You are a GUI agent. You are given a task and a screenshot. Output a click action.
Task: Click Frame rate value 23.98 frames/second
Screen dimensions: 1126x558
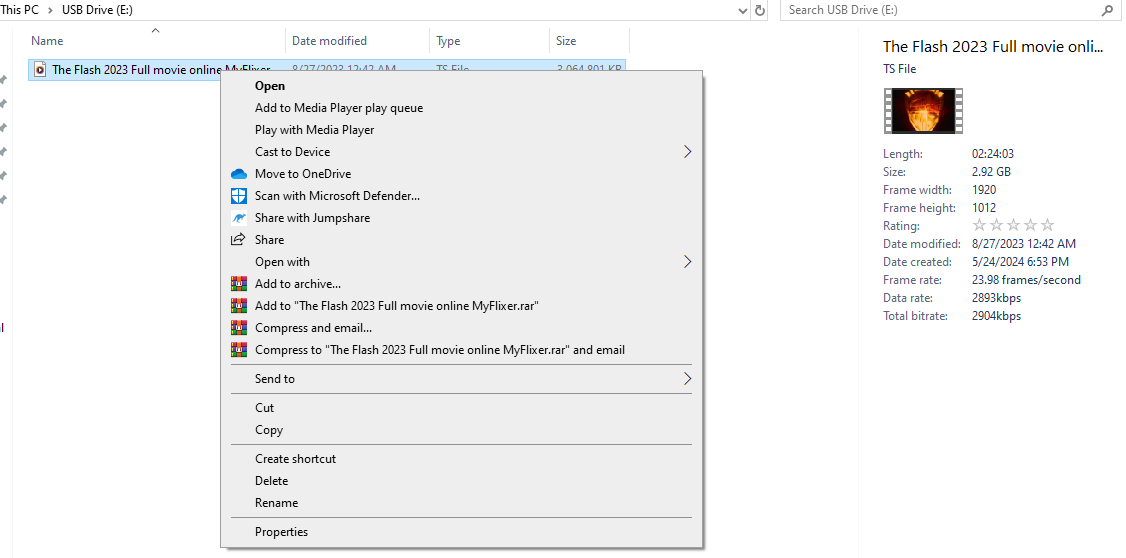(x=1026, y=280)
